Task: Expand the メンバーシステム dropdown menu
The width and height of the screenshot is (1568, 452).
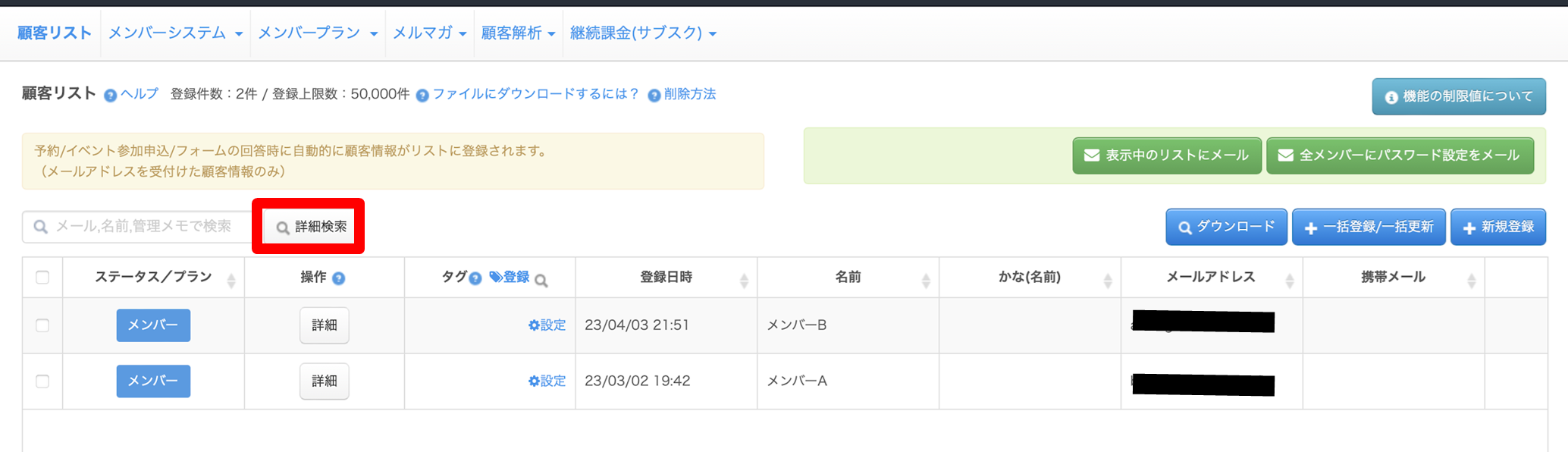Action: click(175, 33)
